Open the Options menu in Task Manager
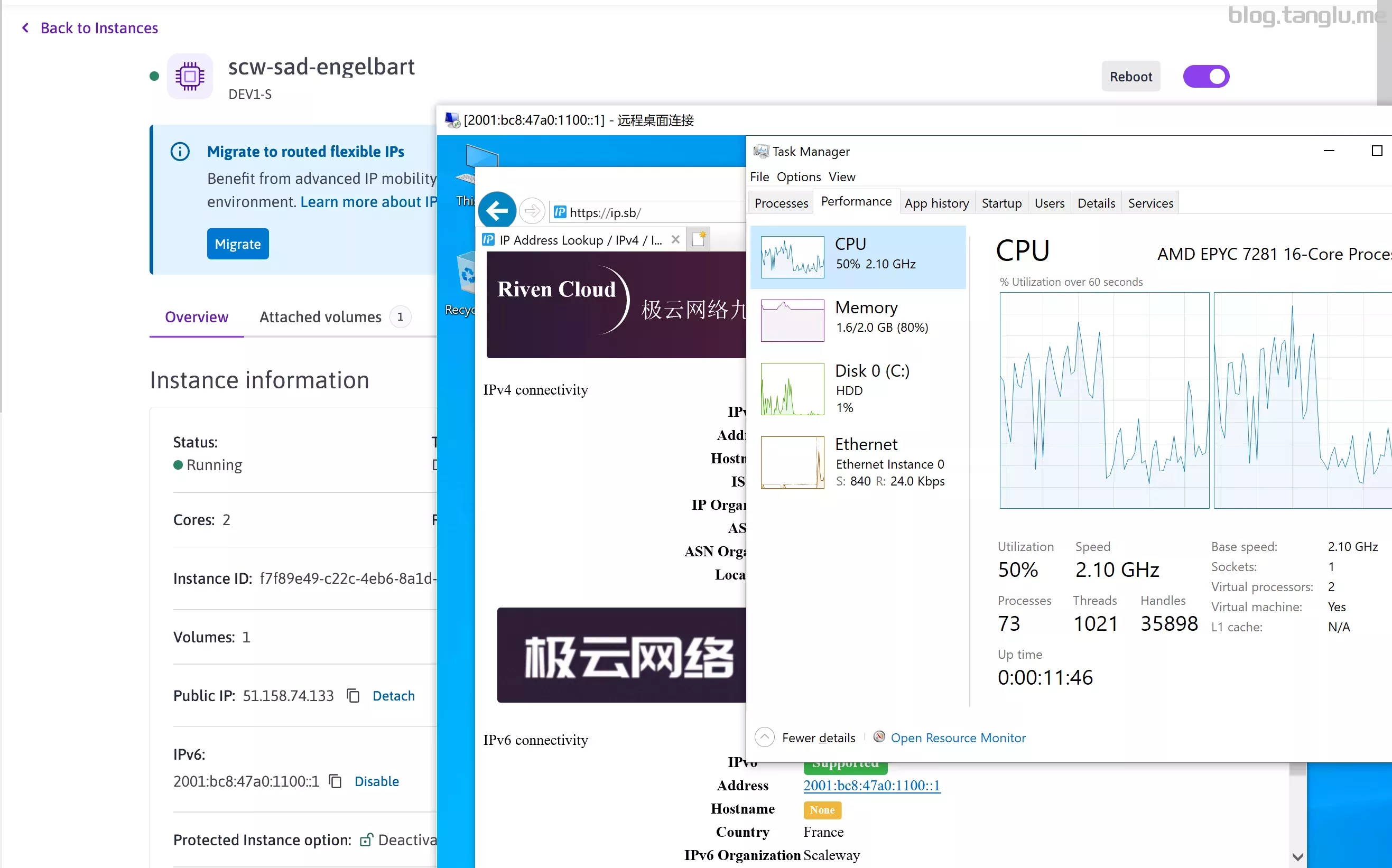The image size is (1392, 868). point(798,177)
